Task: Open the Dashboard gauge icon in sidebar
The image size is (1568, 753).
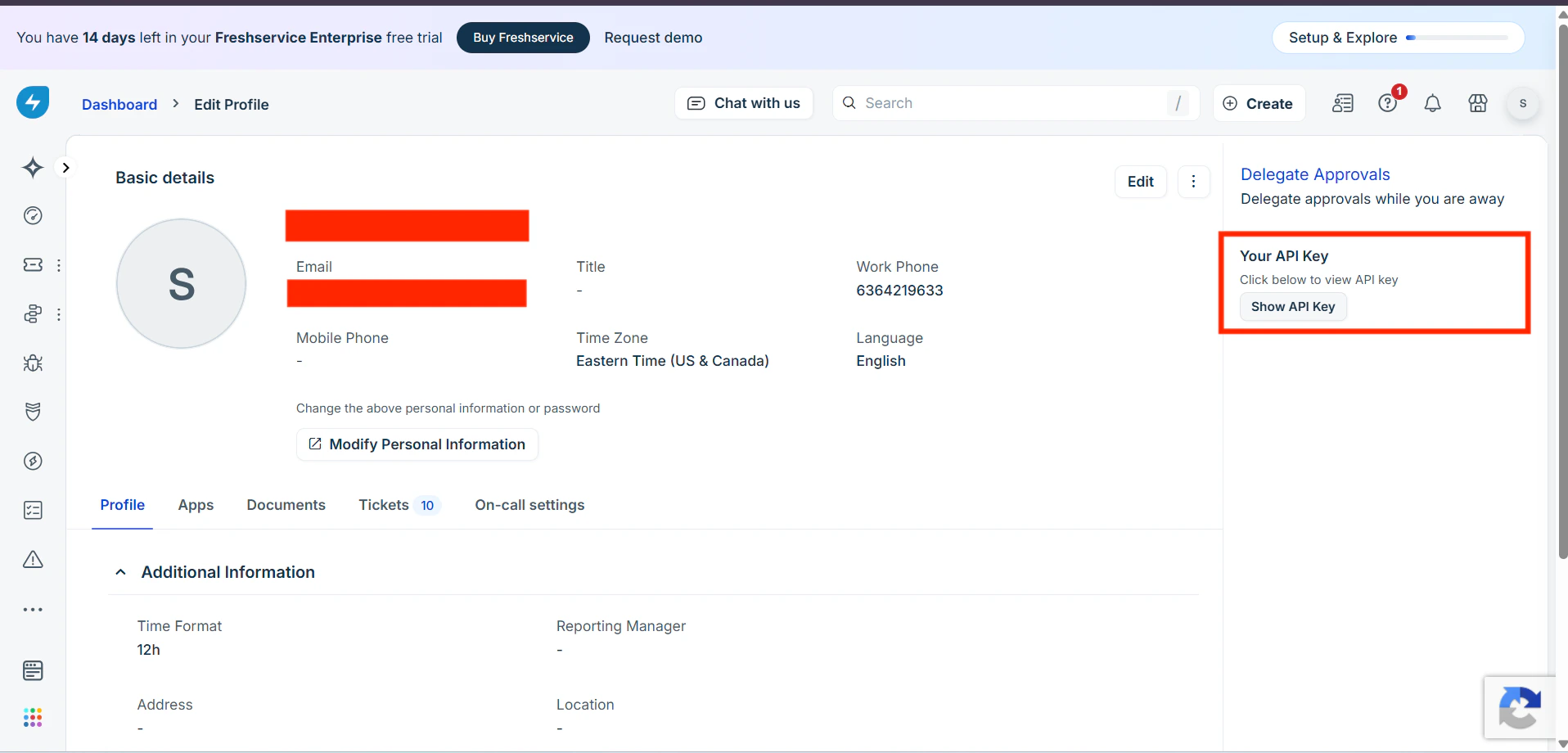Action: click(x=33, y=216)
